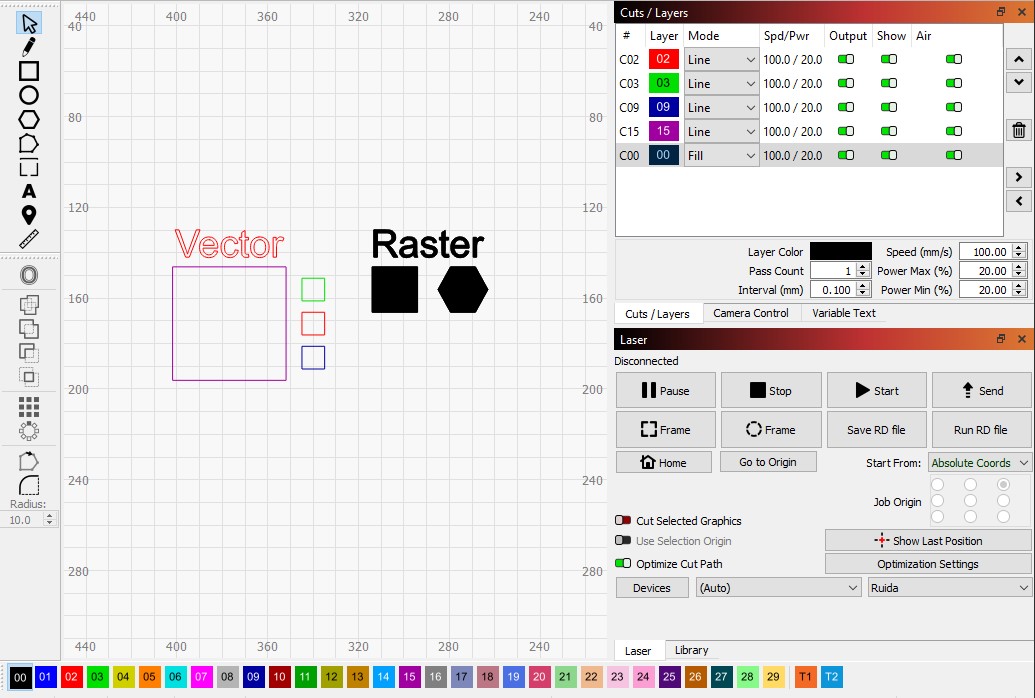This screenshot has height=698, width=1035.
Task: Click the Save RD file button
Action: point(875,430)
